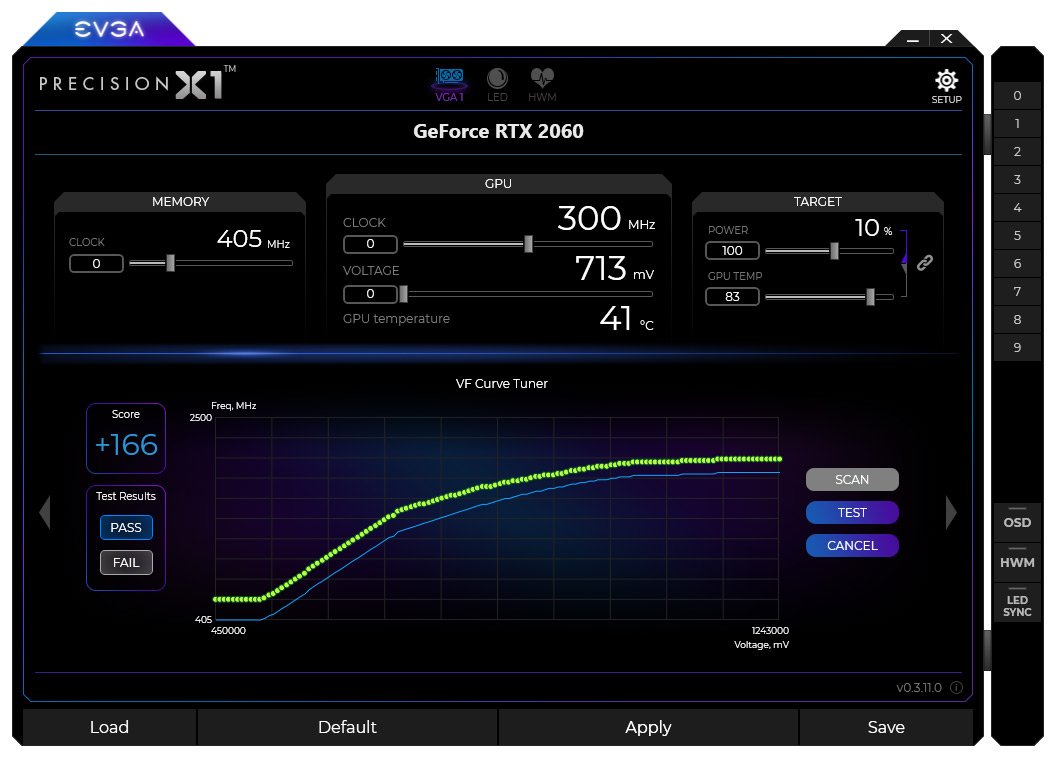Go to previous panel with left arrow
The height and width of the screenshot is (759, 1058).
pyautogui.click(x=44, y=513)
